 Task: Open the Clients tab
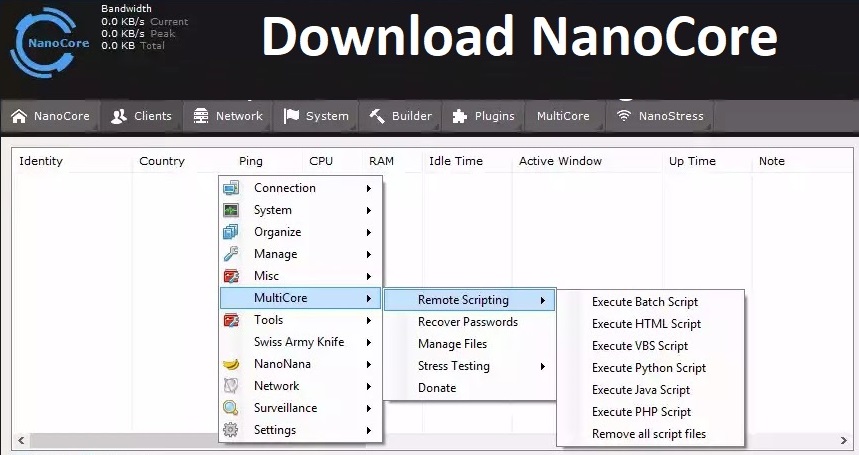(141, 116)
